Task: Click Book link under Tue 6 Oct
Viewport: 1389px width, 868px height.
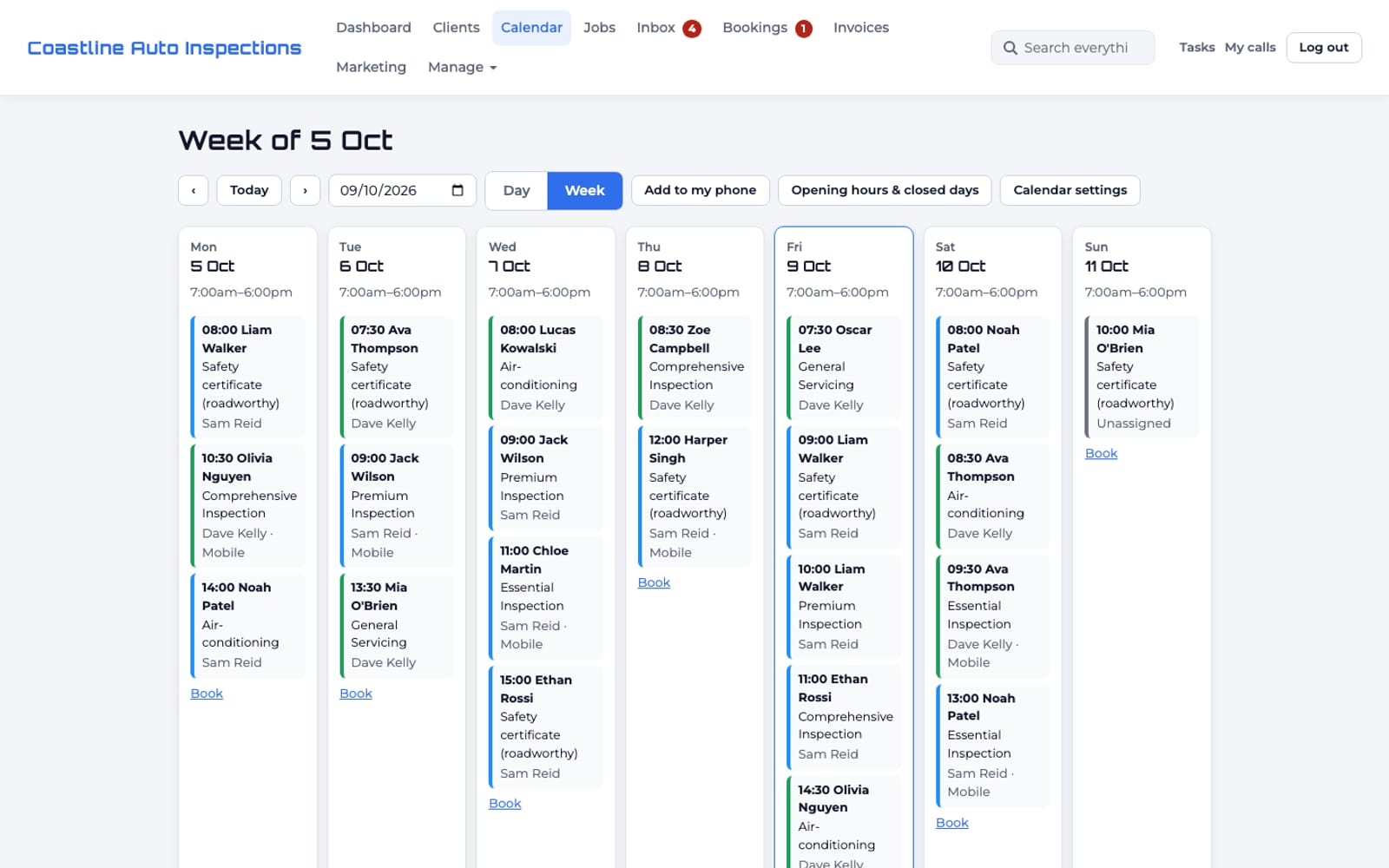Action: (356, 694)
